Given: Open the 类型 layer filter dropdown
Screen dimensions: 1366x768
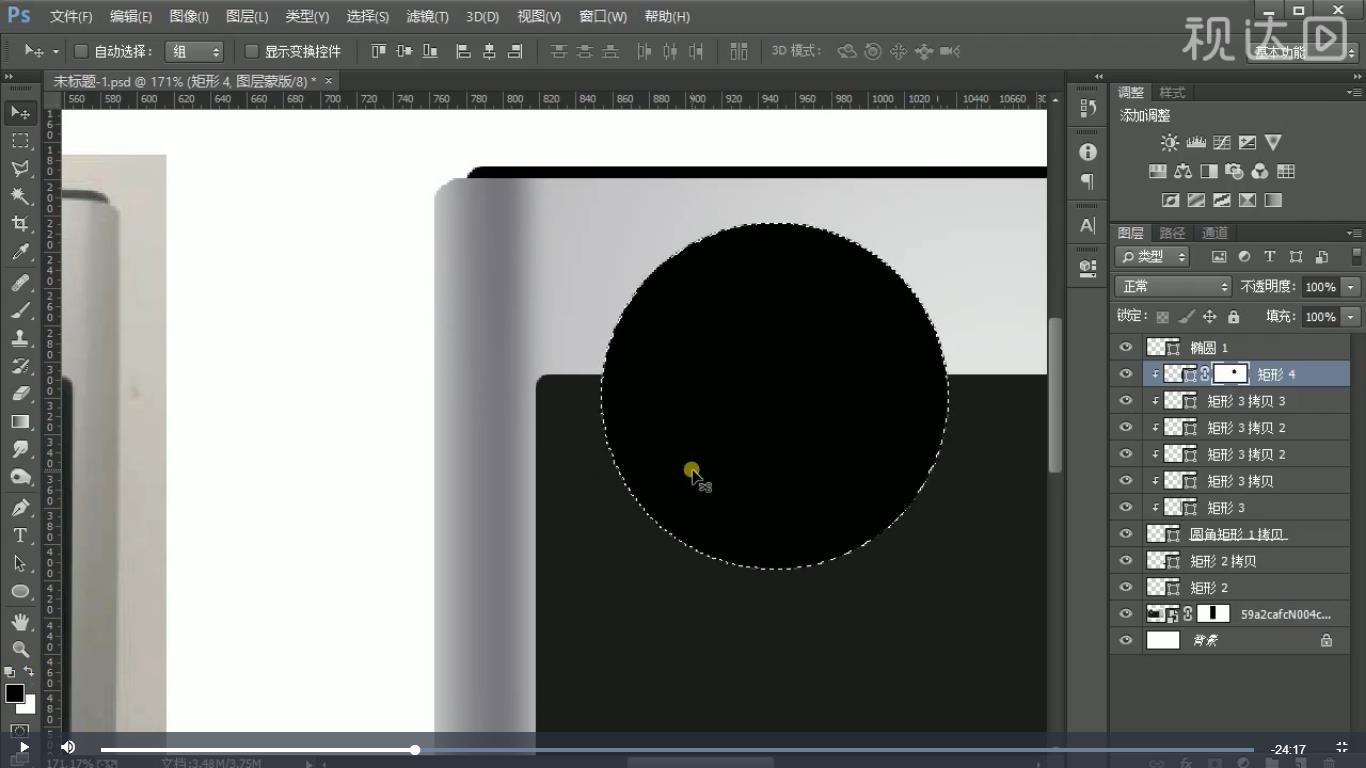Looking at the screenshot, I should click(1152, 257).
